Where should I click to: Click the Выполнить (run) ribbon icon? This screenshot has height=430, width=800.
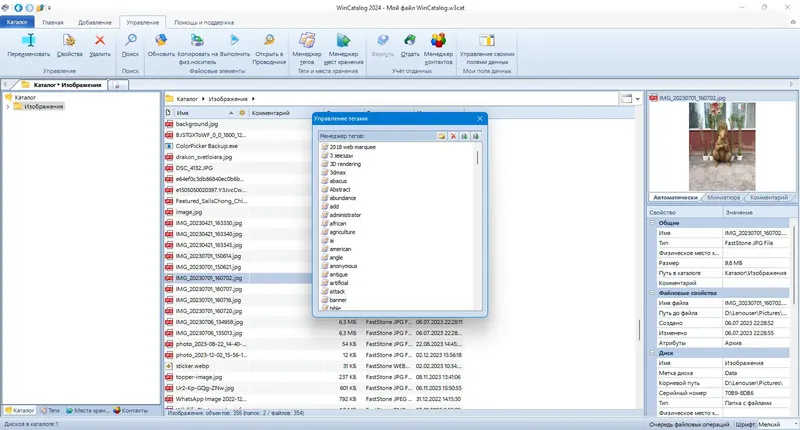point(235,40)
